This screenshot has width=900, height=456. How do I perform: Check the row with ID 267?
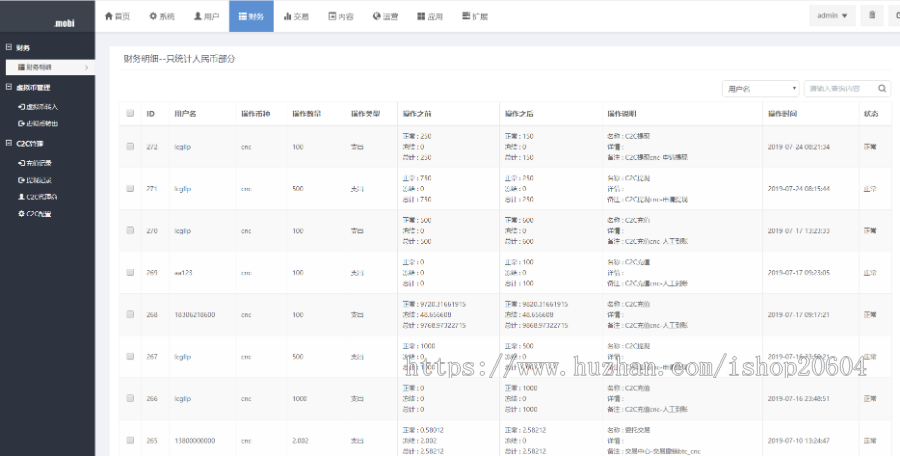130,356
